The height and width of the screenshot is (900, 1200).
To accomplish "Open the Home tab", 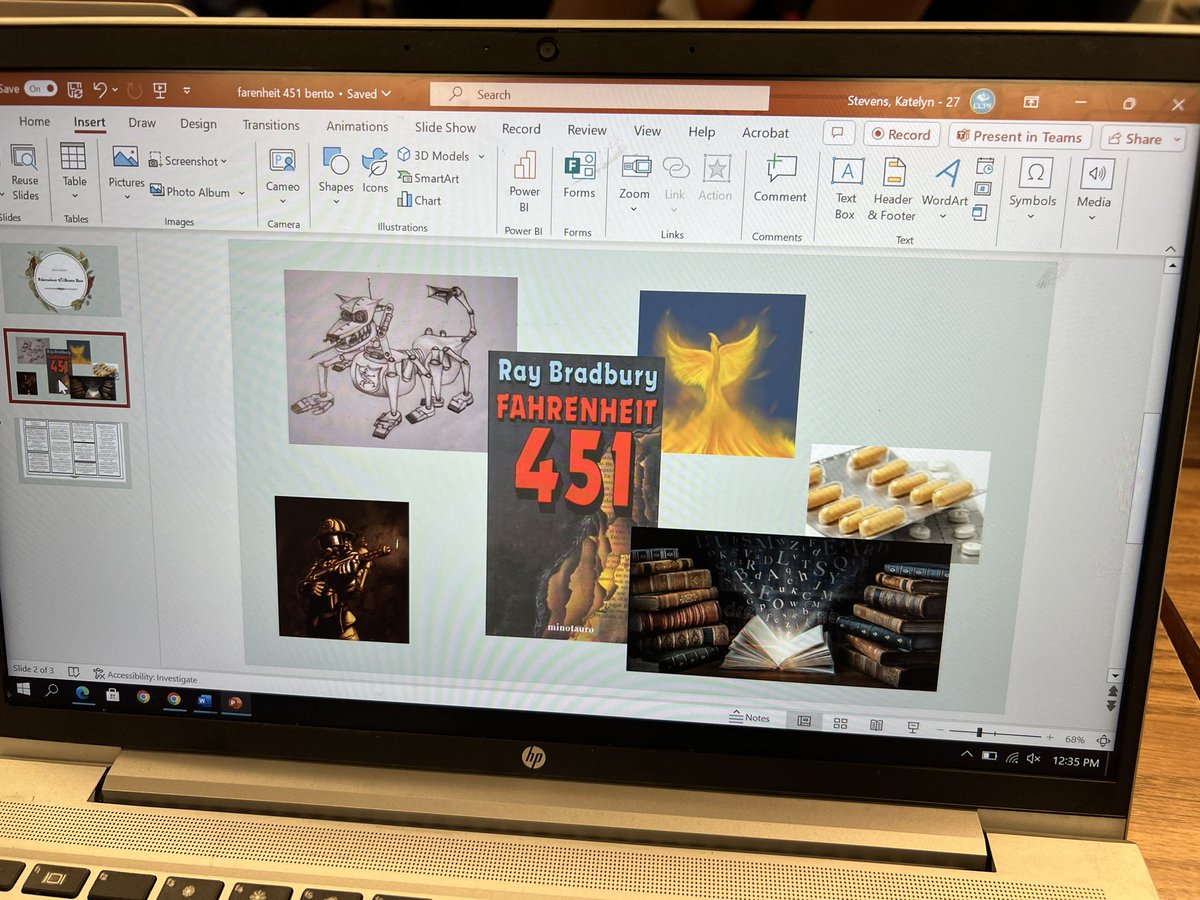I will [34, 122].
